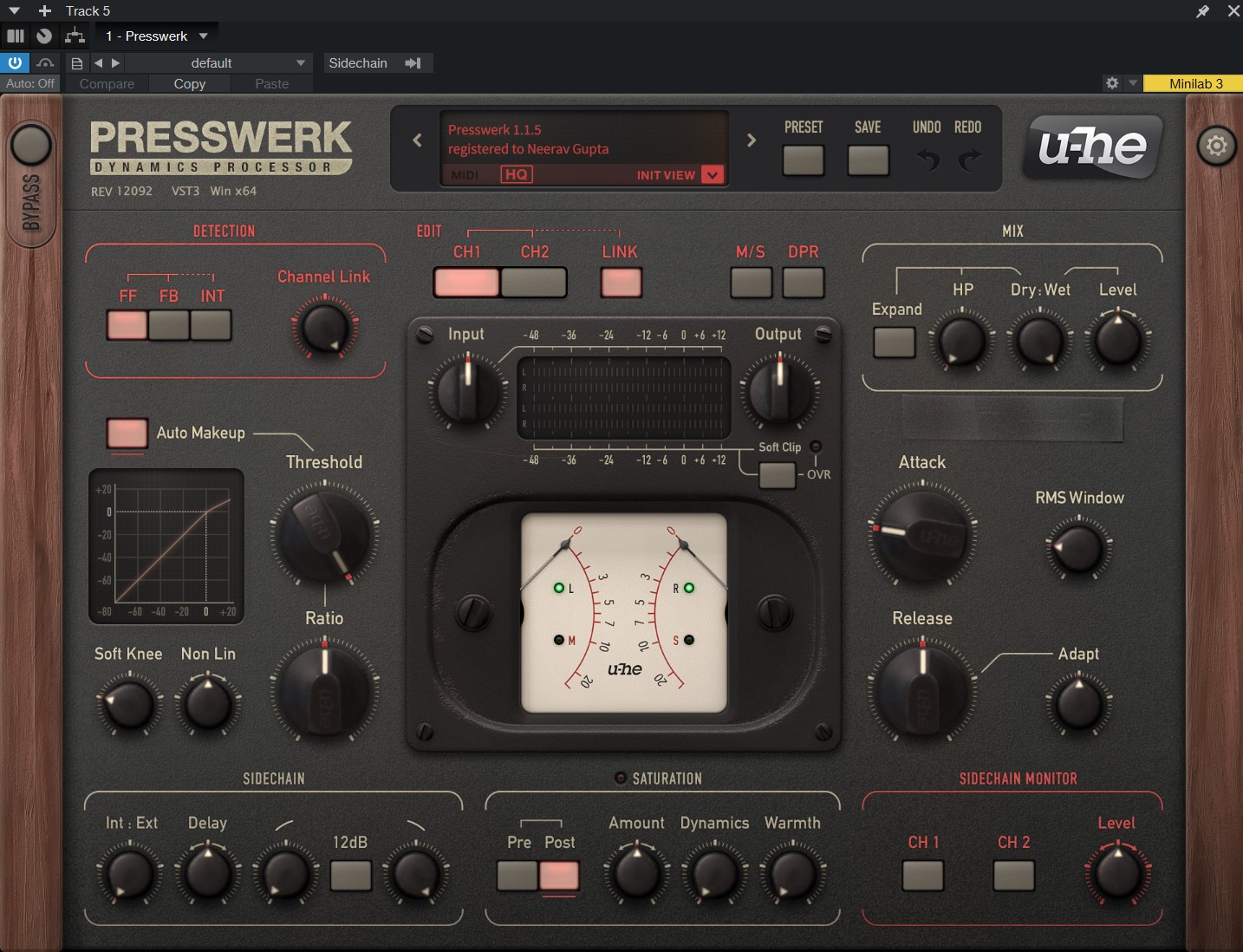Go to the previous preset with left arrow

[x=417, y=140]
